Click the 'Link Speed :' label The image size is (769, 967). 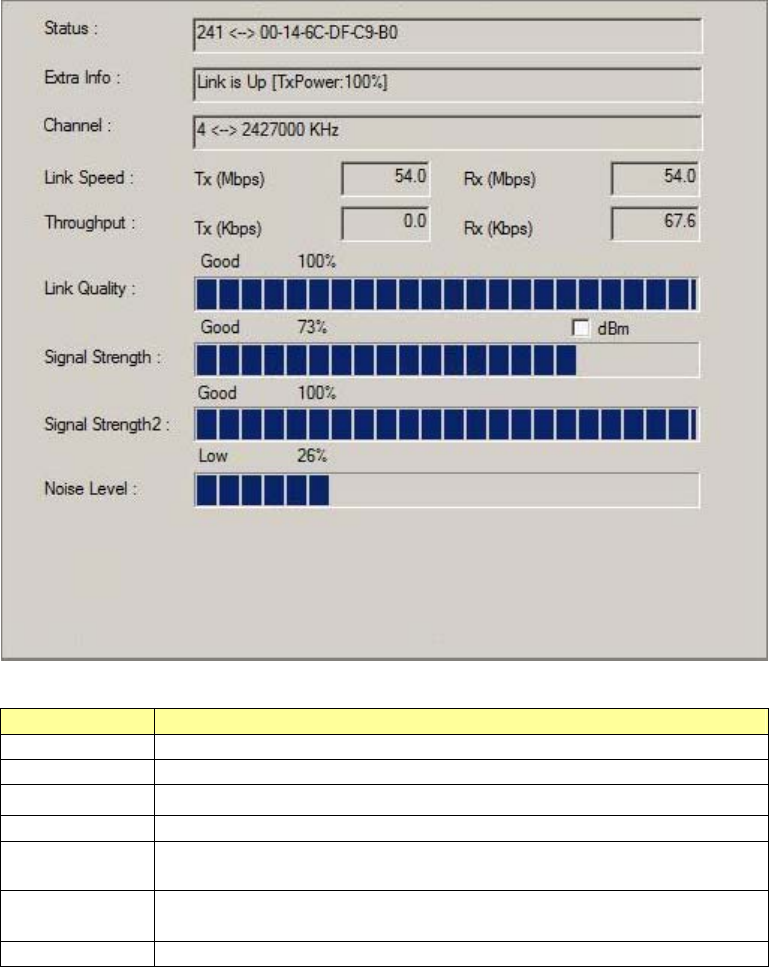click(x=89, y=178)
